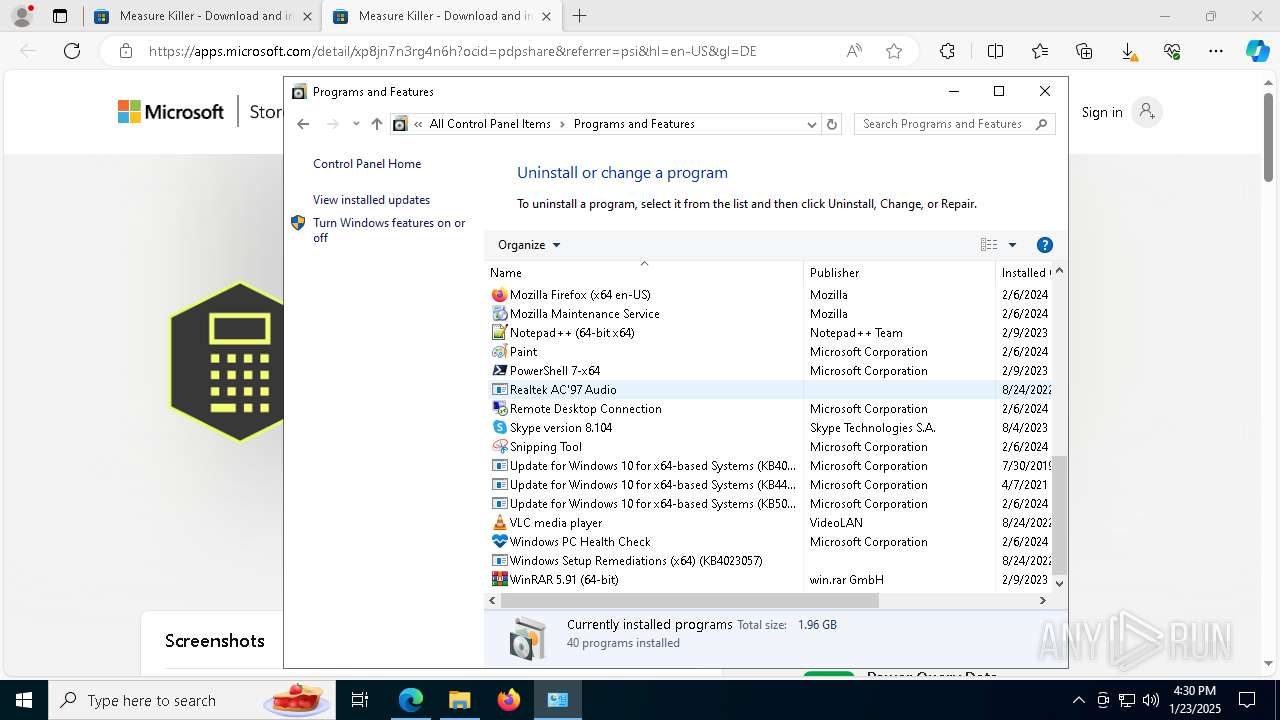The height and width of the screenshot is (720, 1280).
Task: Click the WinRAR 5.91 icon
Action: coord(500,580)
